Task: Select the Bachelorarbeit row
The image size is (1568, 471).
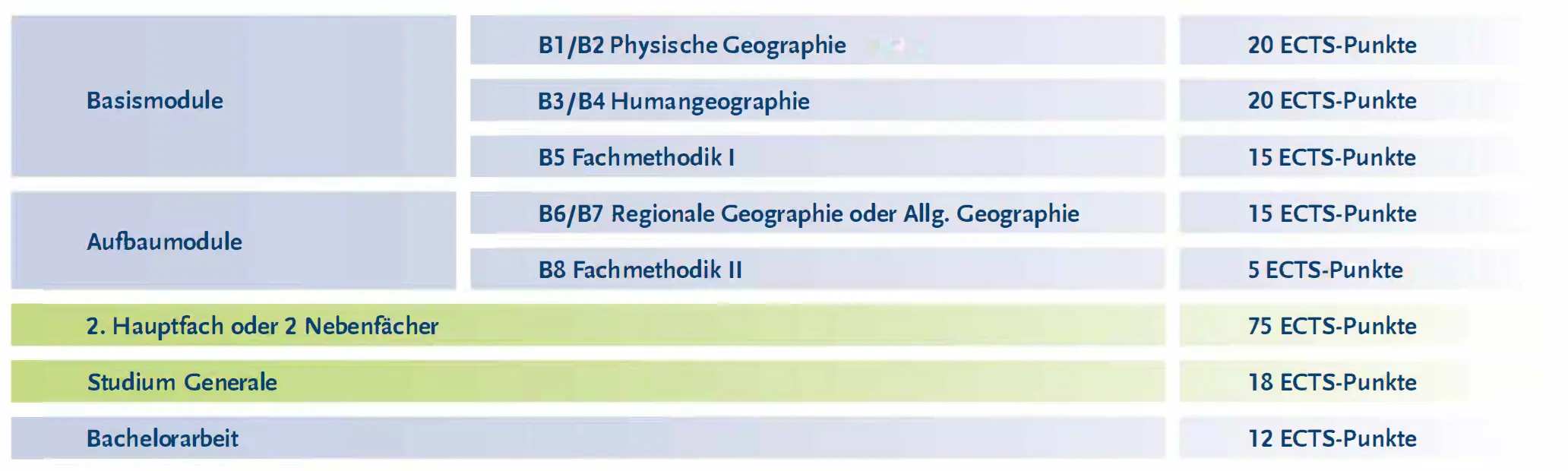Action: point(163,438)
